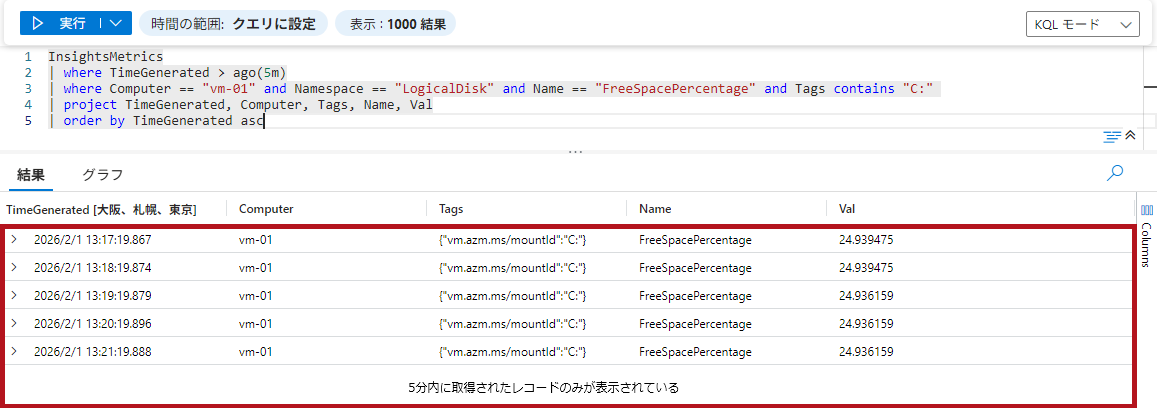Open the Columns panel icon
The height and width of the screenshot is (408, 1164).
click(x=1147, y=210)
